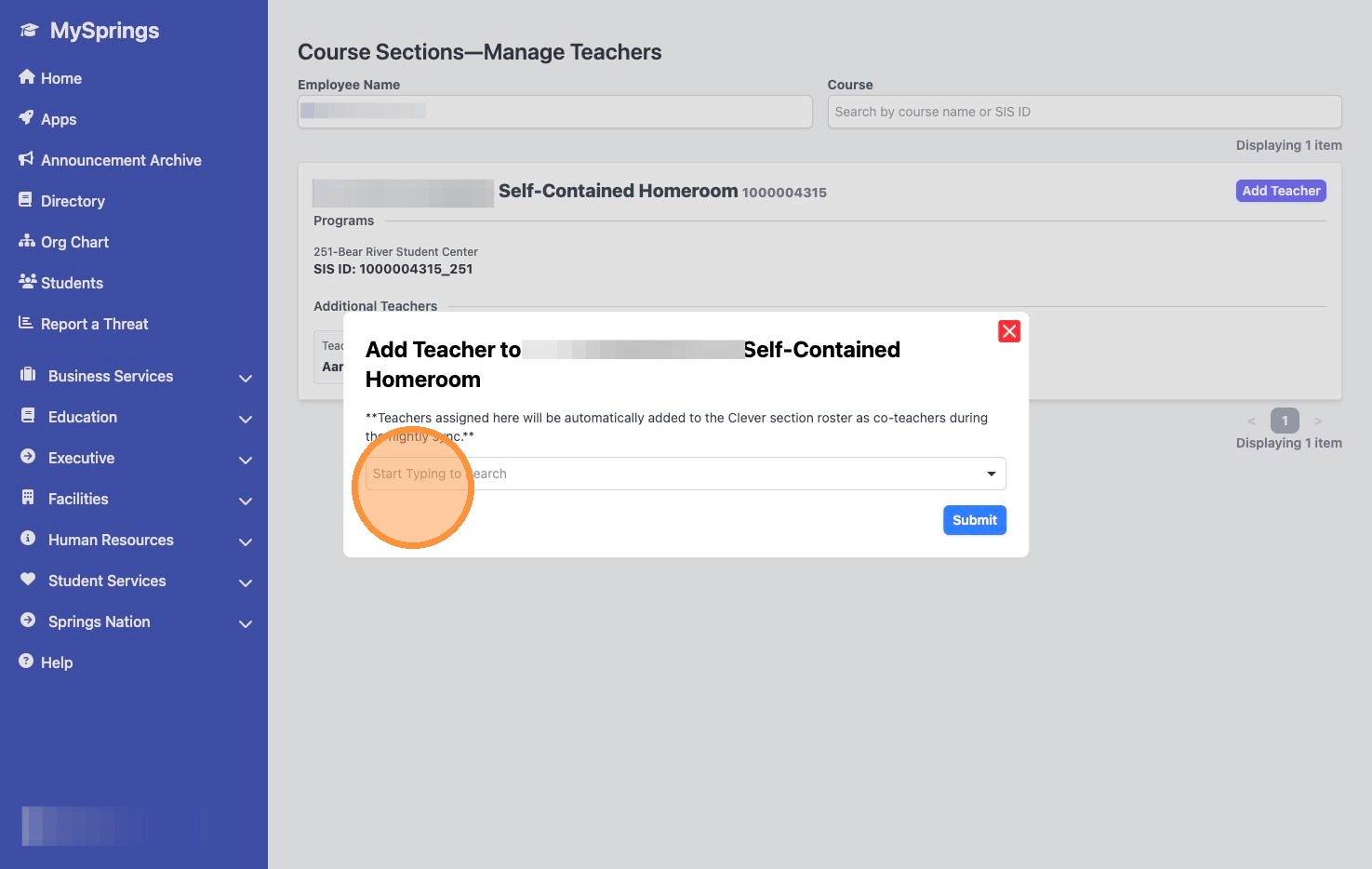Click the Directory book icon
This screenshot has height=869, width=1372.
coord(27,200)
